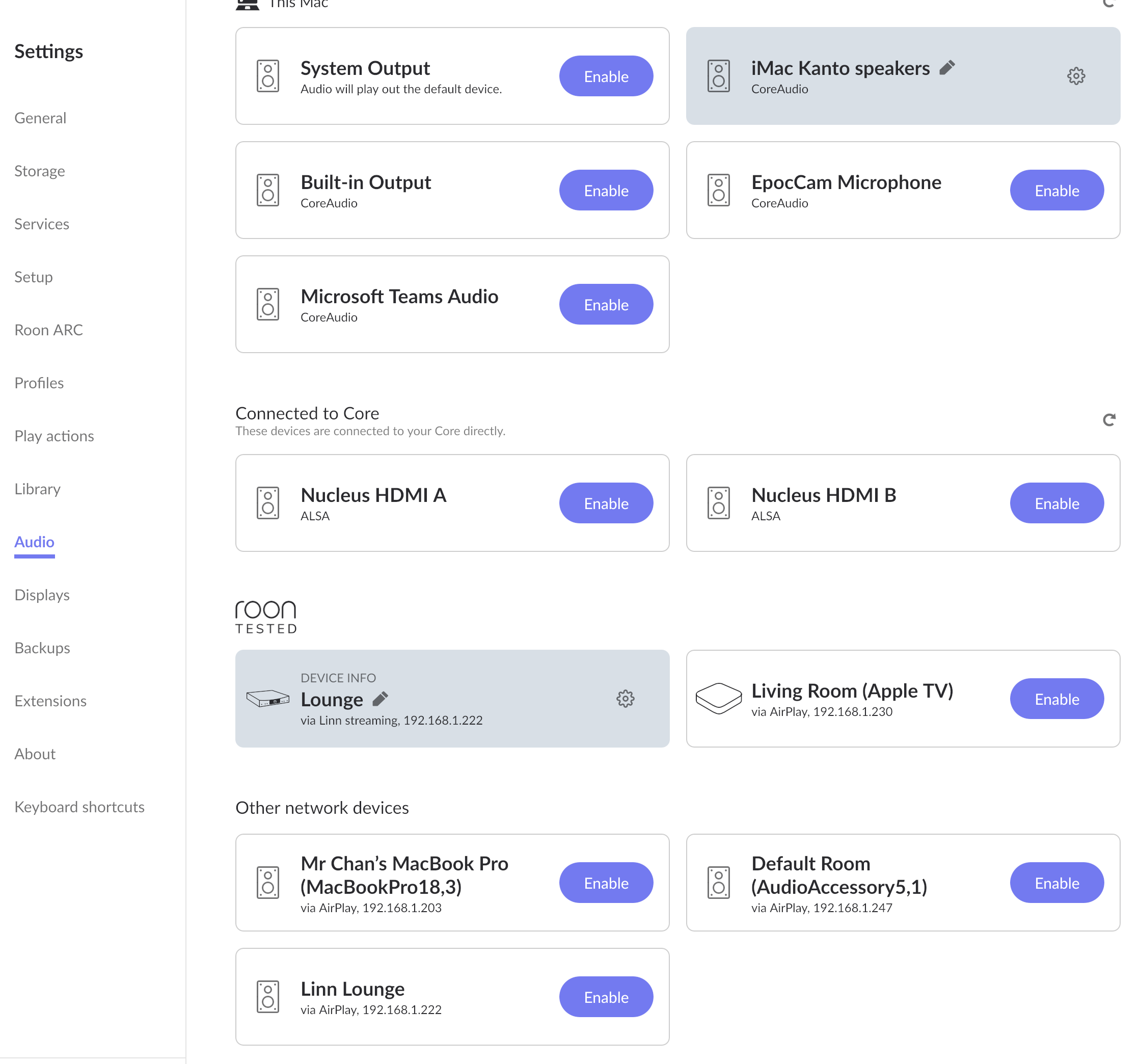Open the General settings section
This screenshot has height=1064, width=1140.
40,118
